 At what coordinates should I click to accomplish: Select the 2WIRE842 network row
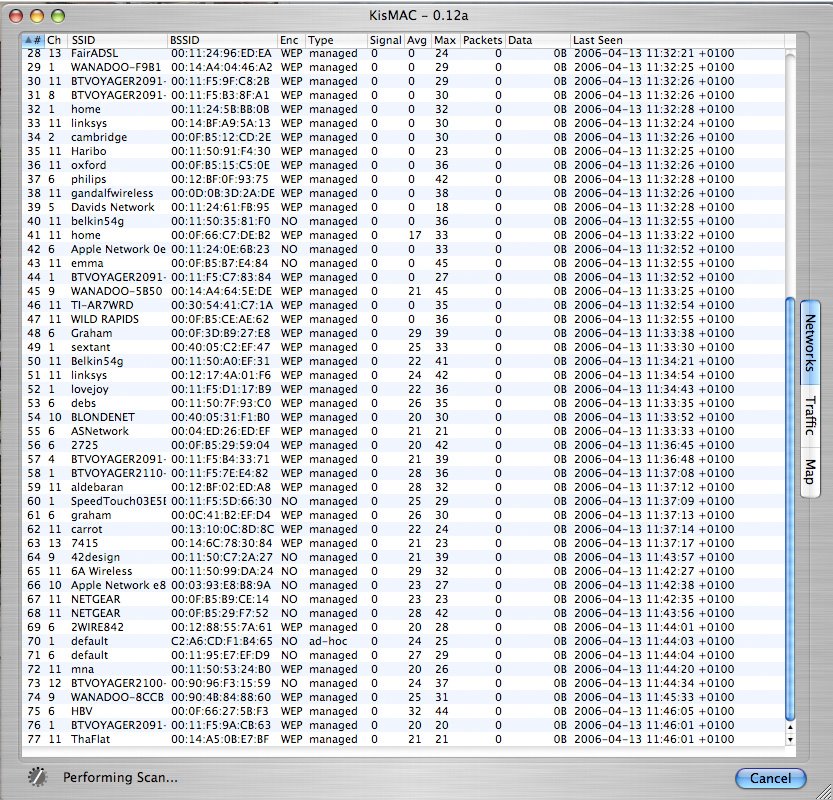point(403,627)
